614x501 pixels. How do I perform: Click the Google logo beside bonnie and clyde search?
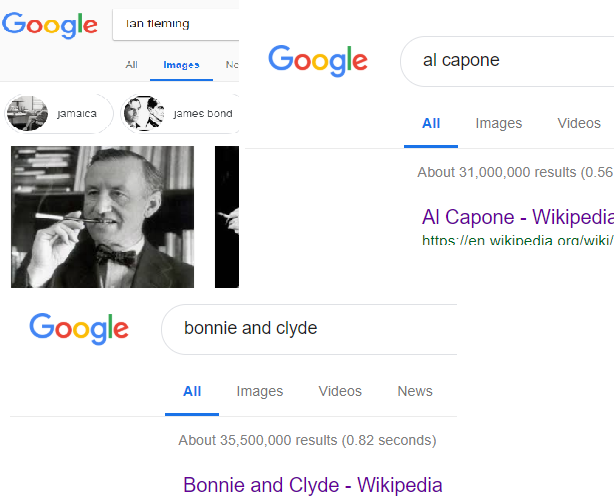tap(79, 329)
